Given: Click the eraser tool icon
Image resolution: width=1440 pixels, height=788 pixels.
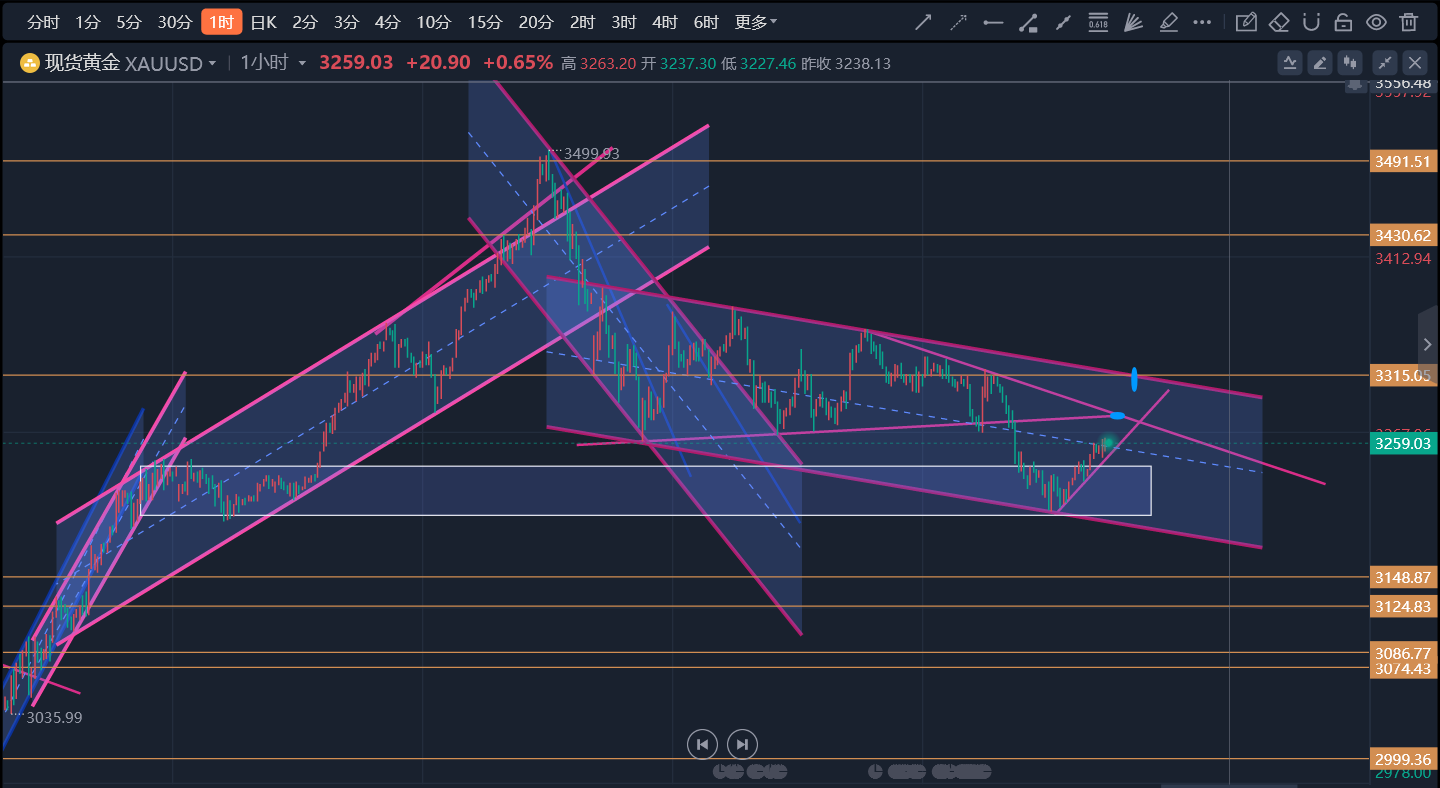Looking at the screenshot, I should coord(1279,22).
